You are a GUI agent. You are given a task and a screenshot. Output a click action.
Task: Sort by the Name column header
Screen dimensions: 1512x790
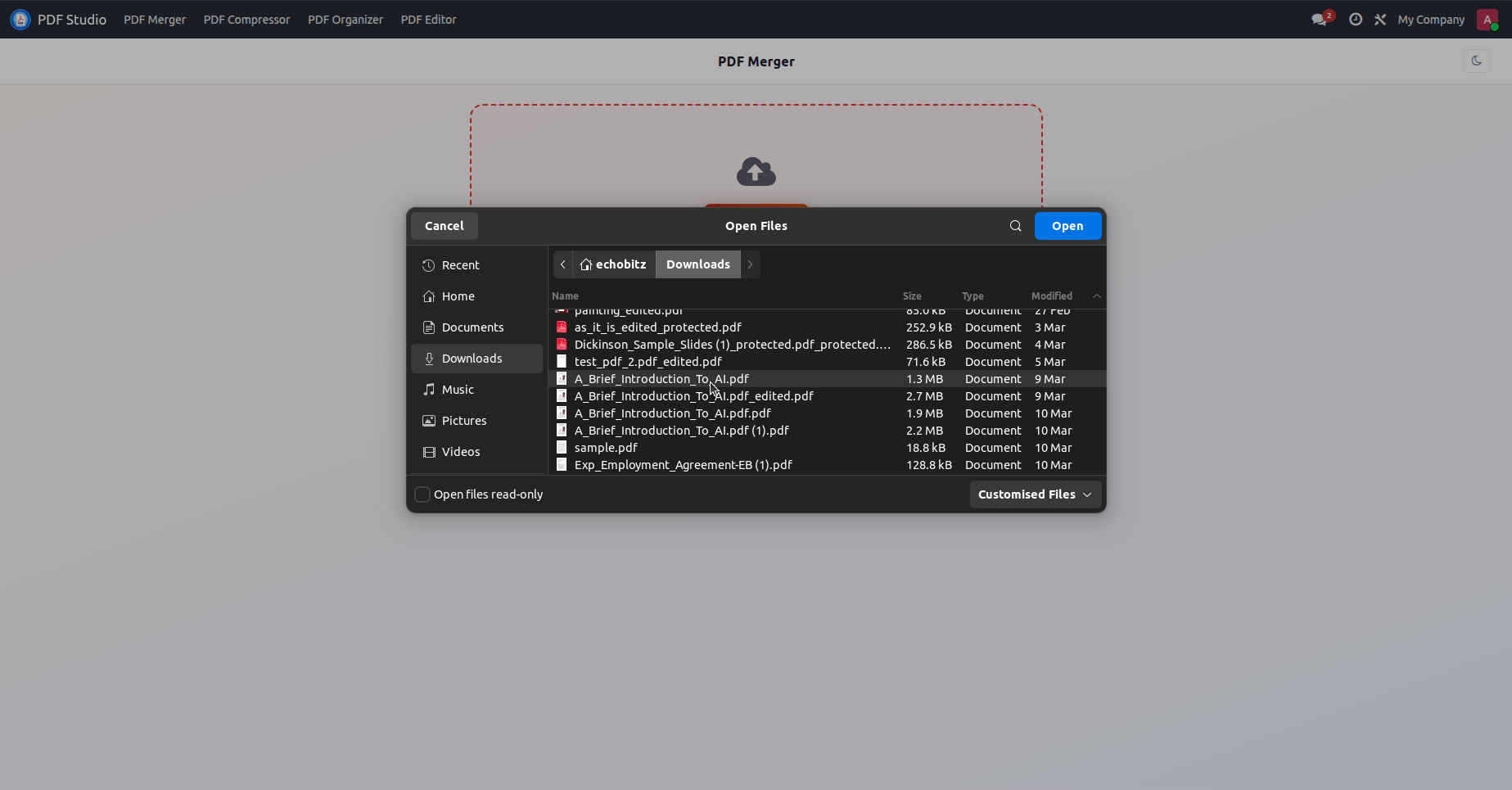(565, 296)
